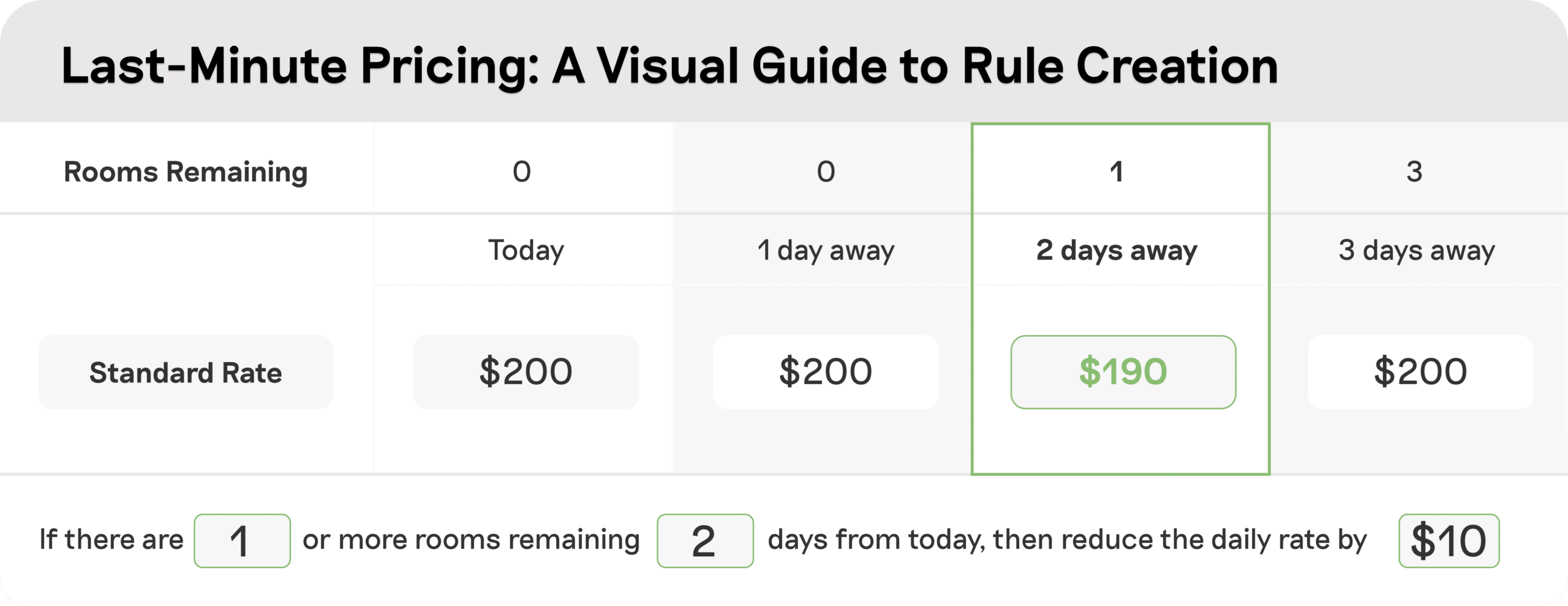1568x606 pixels.
Task: Click rooms remaining value 3
Action: point(1414,172)
